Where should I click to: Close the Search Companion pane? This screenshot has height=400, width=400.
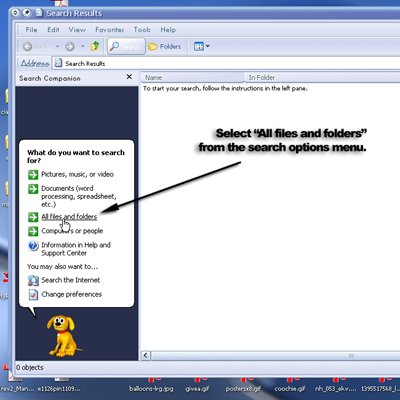click(129, 77)
